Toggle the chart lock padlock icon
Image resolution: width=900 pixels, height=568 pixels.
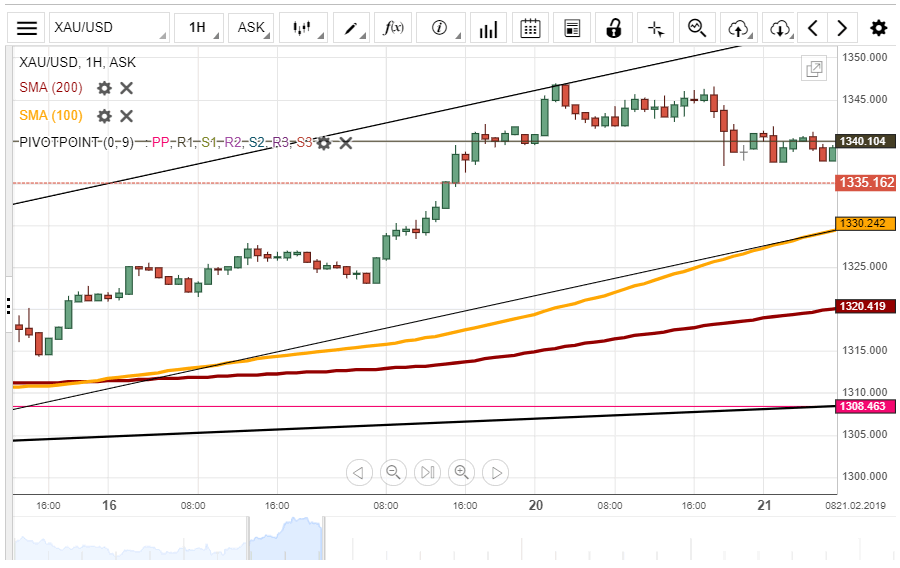614,28
